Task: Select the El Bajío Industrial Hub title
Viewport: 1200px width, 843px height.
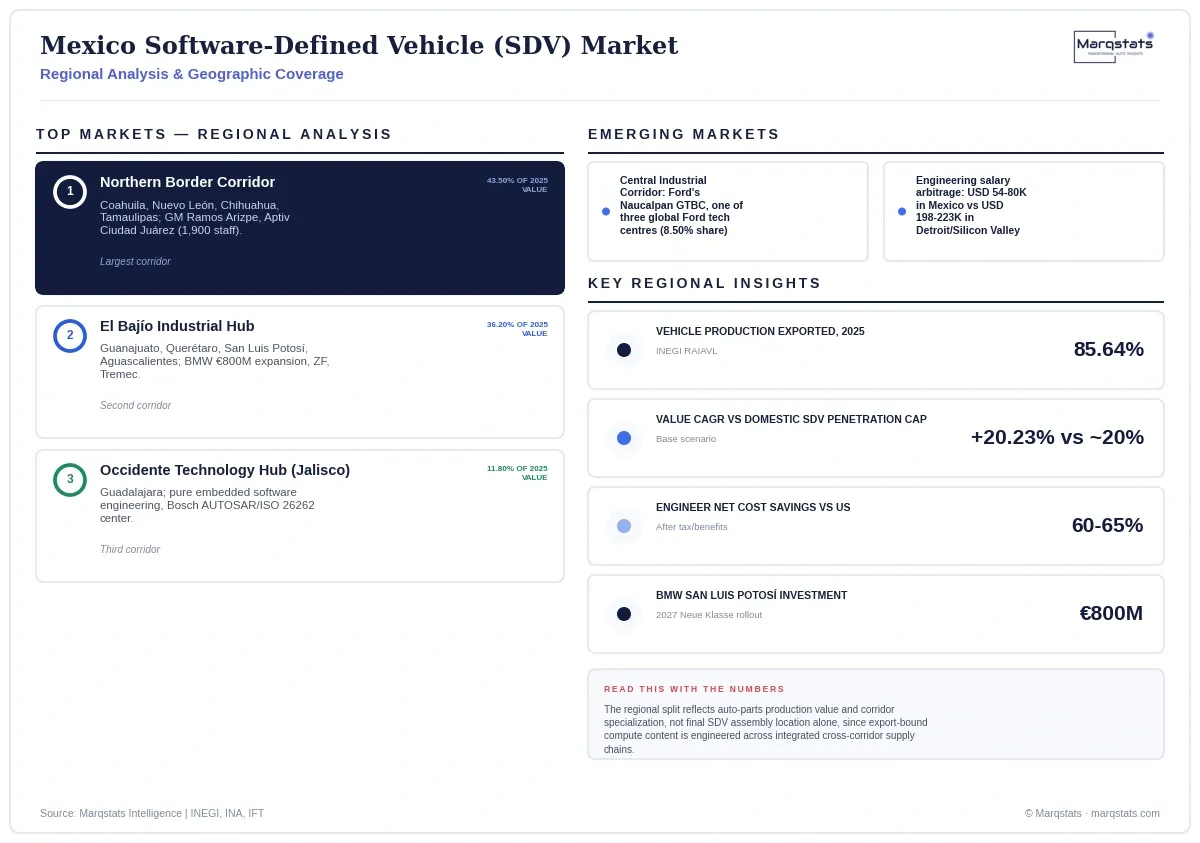Action: [177, 326]
